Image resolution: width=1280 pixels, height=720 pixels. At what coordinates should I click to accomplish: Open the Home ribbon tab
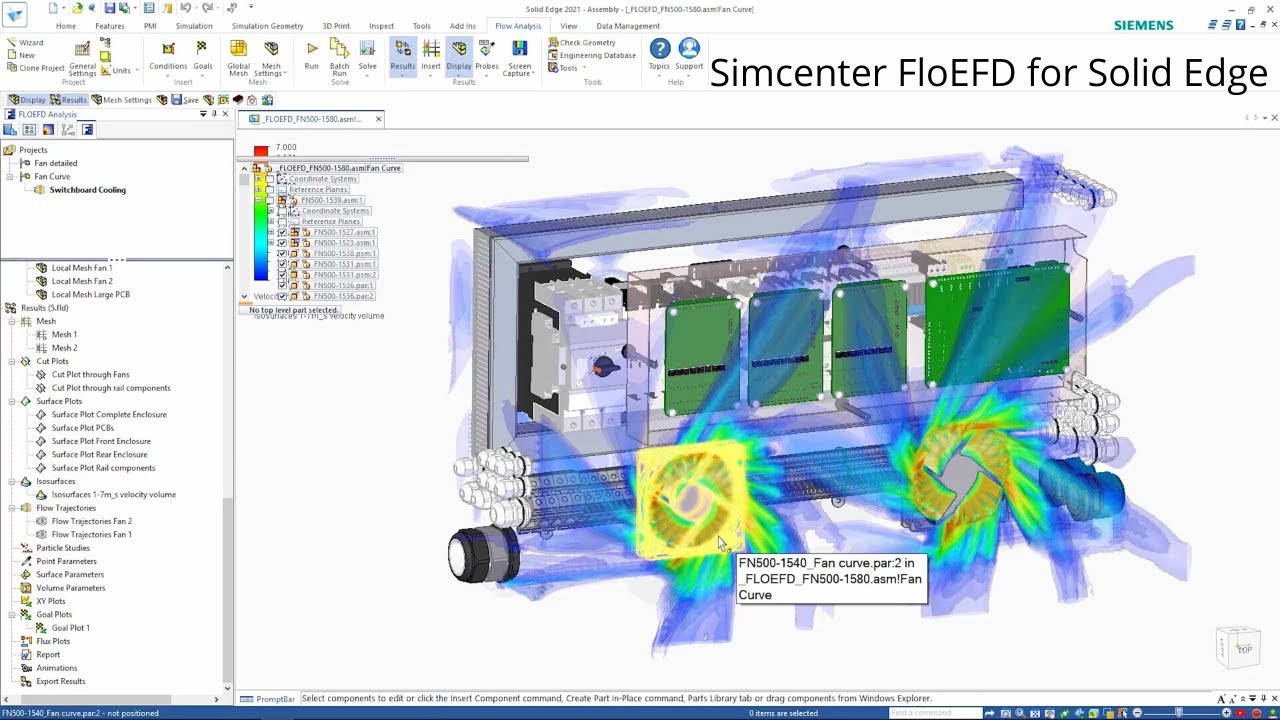[65, 26]
